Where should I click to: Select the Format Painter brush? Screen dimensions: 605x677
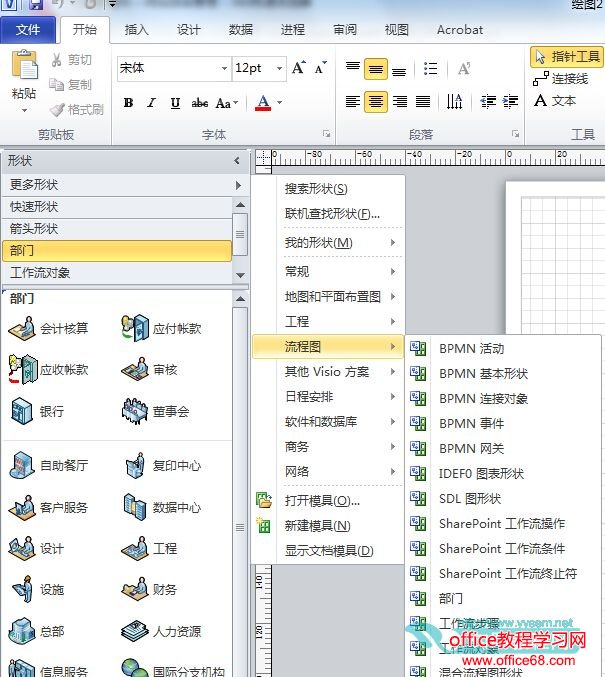click(57, 110)
